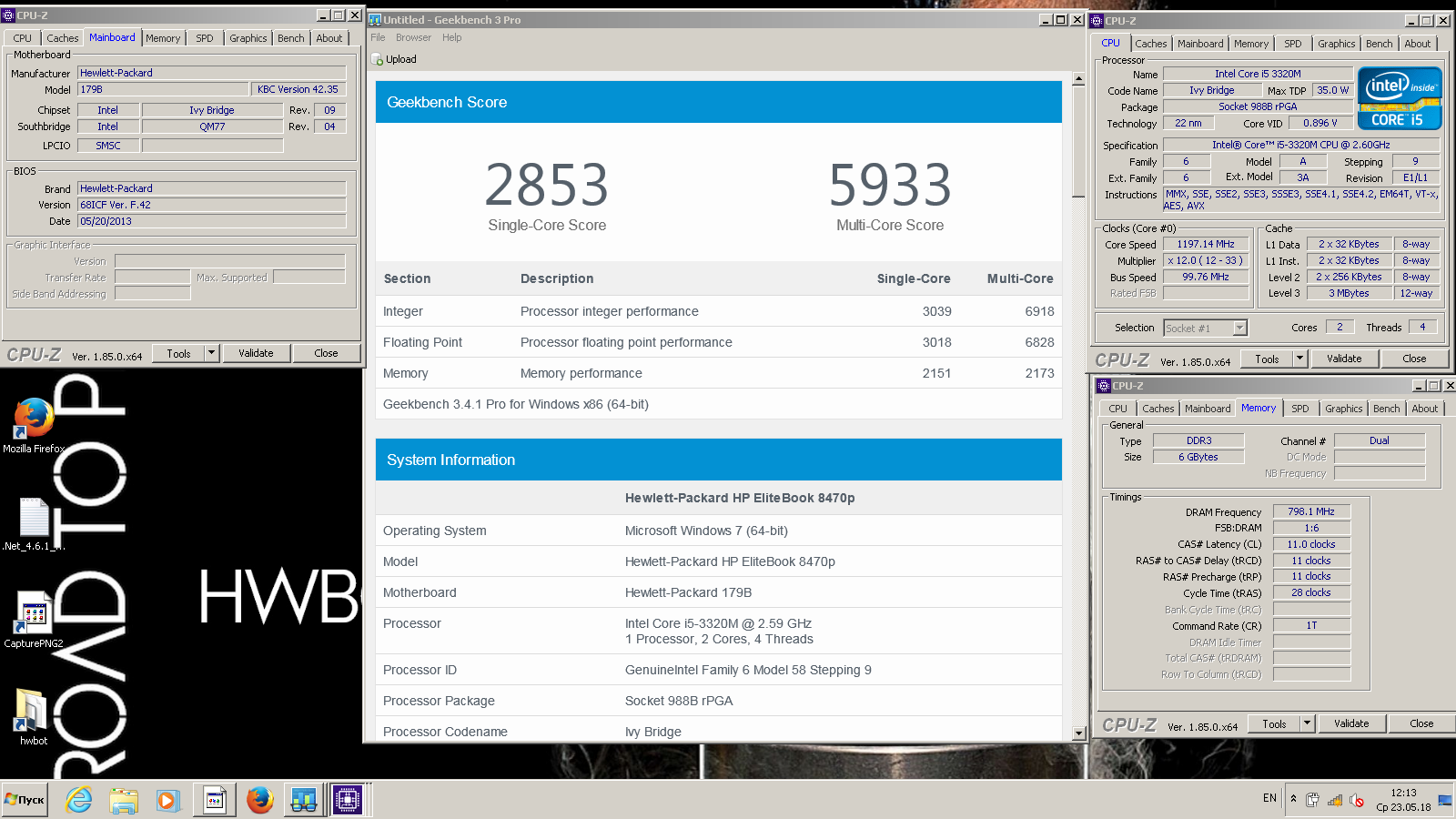Select the BIOS Version field 68ICF Ver. F.42
The width and height of the screenshot is (1456, 819).
pos(211,205)
